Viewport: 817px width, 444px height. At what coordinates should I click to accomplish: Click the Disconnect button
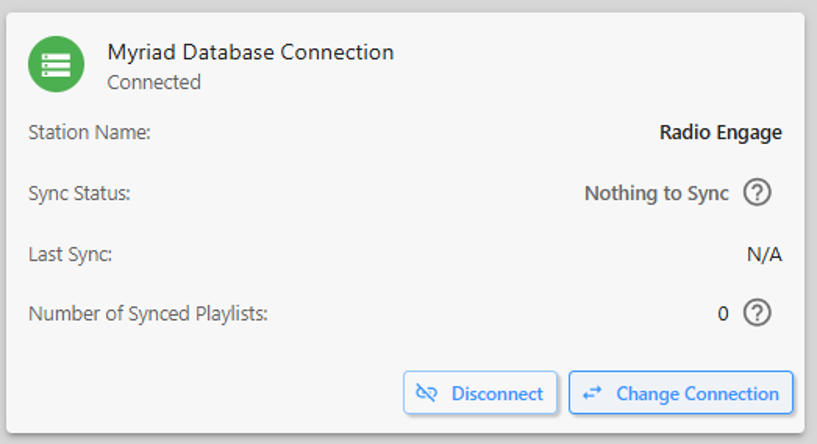480,392
